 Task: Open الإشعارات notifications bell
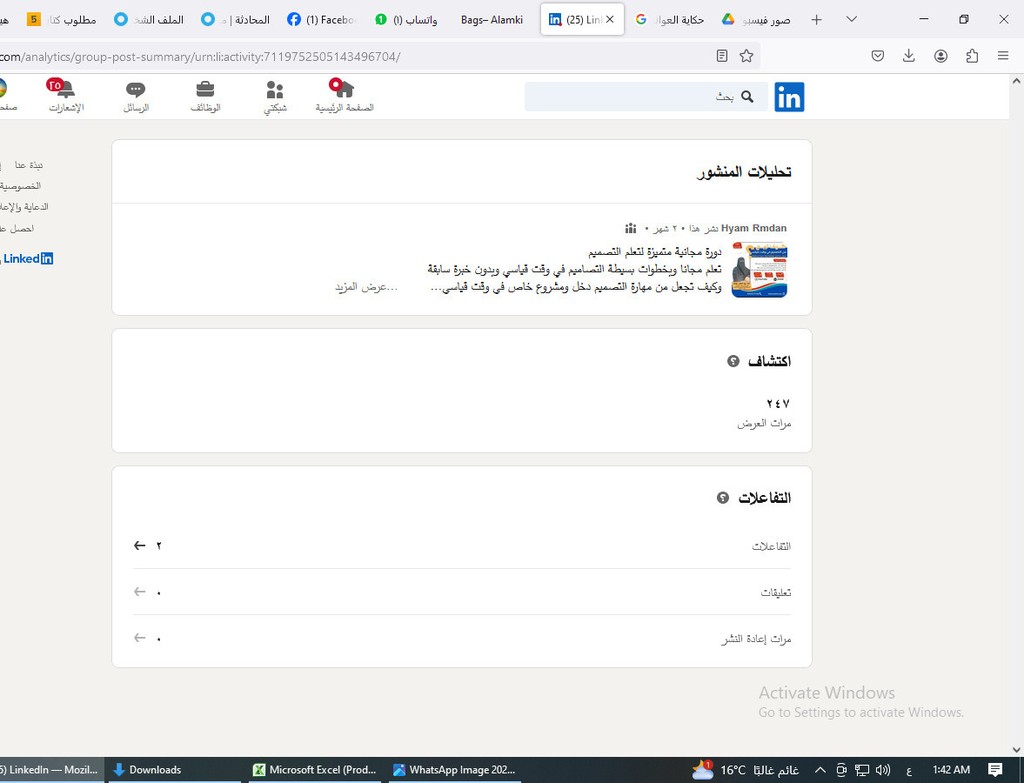[x=66, y=95]
